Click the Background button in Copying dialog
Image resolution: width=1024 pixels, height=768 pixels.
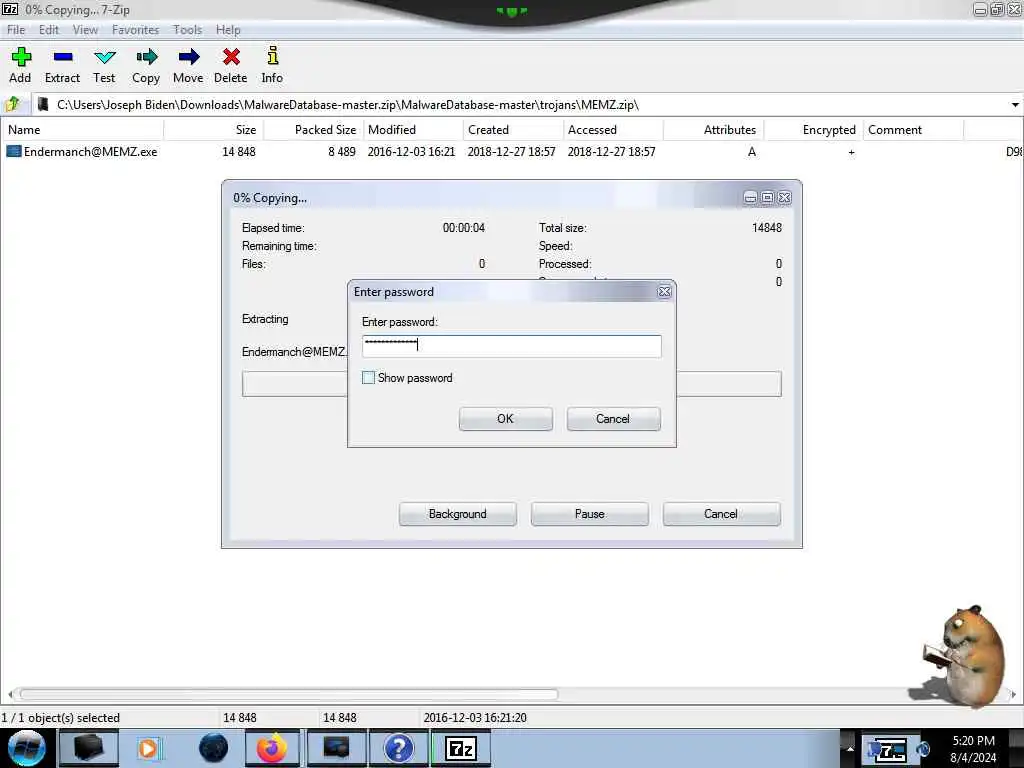pos(458,514)
